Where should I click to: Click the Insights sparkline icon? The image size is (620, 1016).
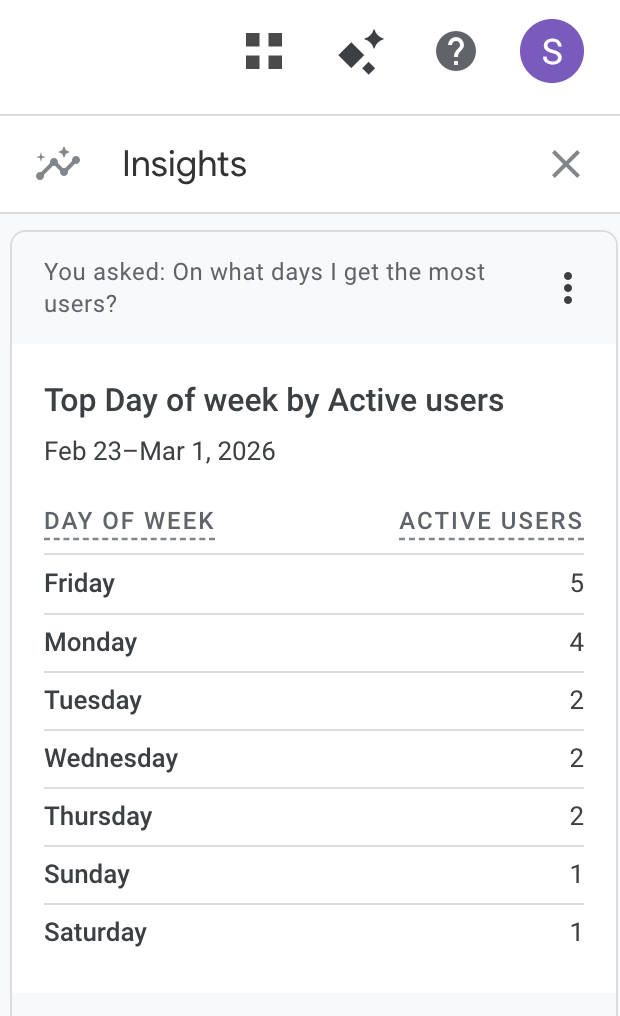click(x=58, y=164)
